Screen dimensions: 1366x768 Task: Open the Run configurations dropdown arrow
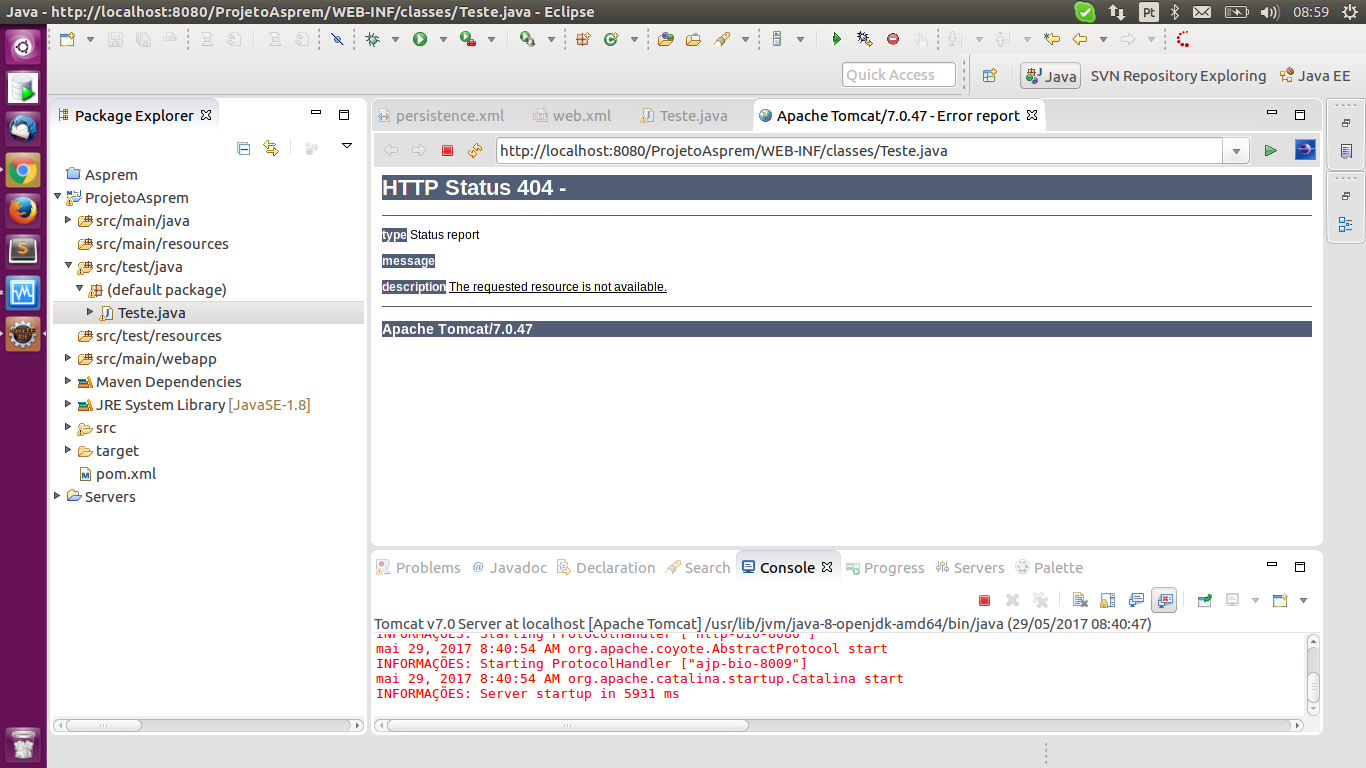pyautogui.click(x=443, y=39)
